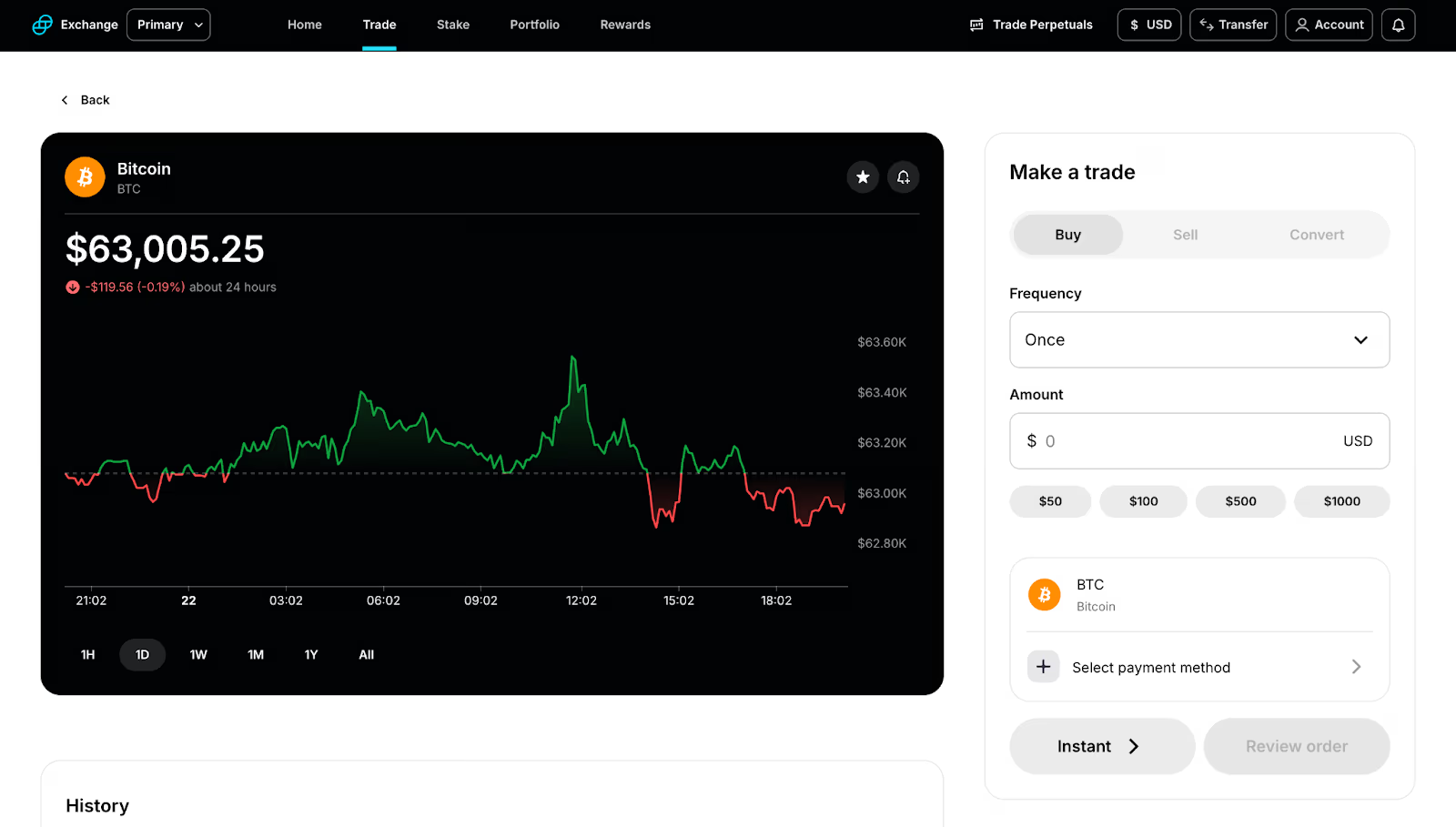Open Select payment method options
This screenshot has height=827, width=1456.
point(1150,667)
